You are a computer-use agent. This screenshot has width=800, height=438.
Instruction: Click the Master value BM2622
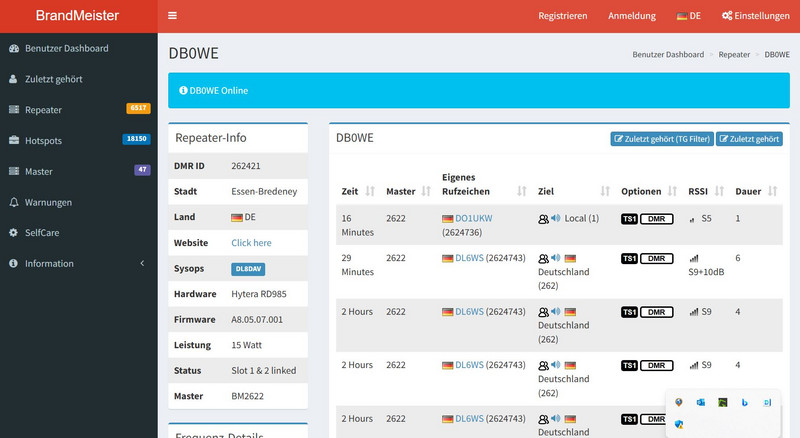(x=247, y=396)
